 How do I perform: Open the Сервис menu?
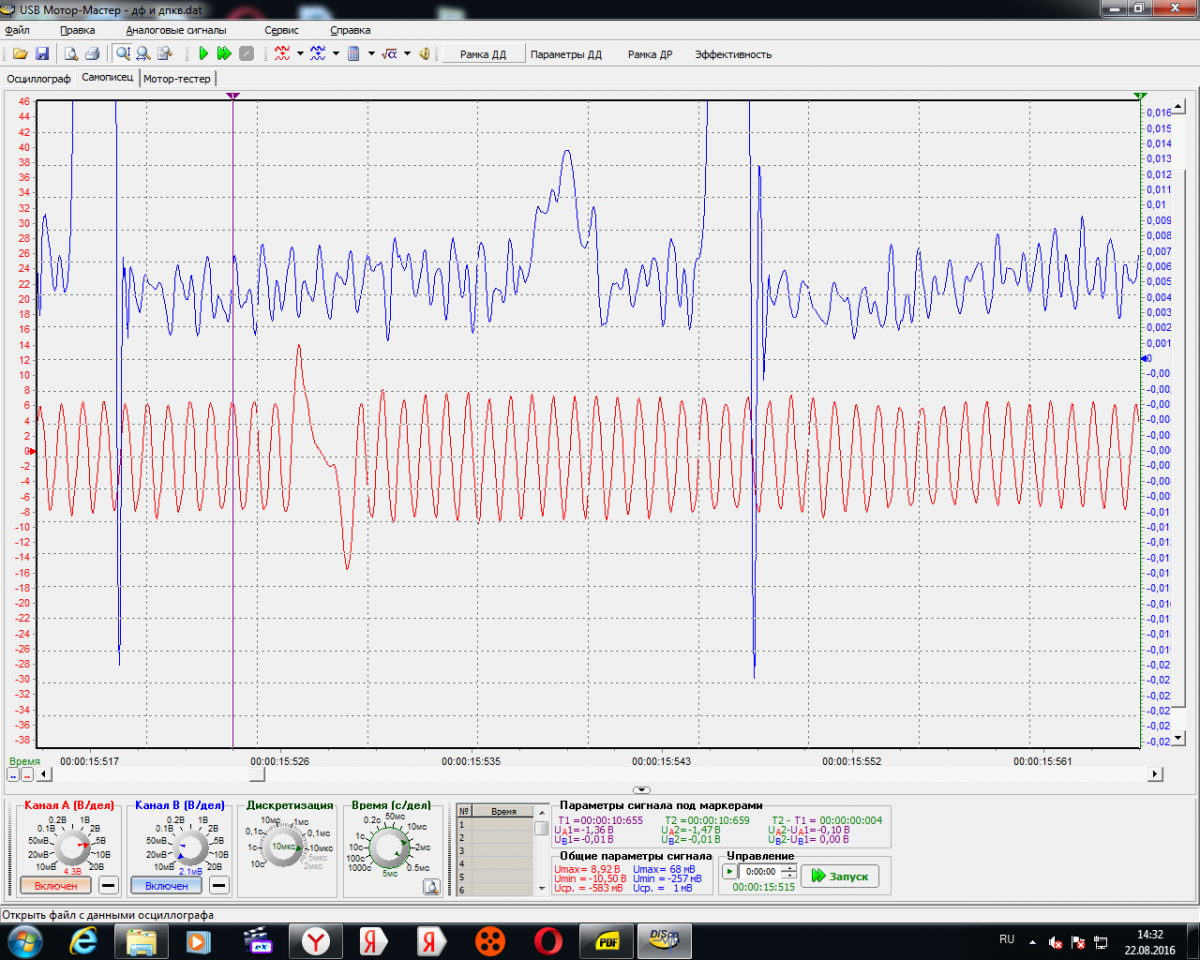pos(282,30)
